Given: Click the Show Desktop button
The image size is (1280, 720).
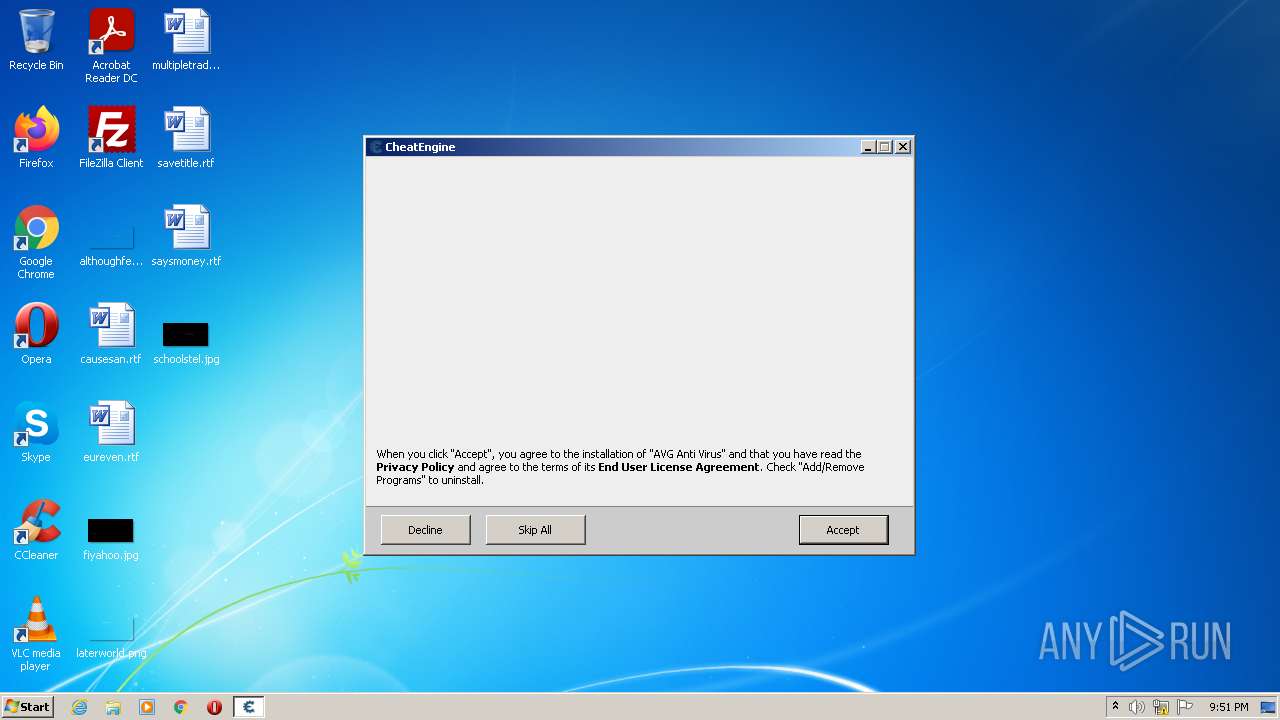Looking at the screenshot, I should pos(1270,707).
